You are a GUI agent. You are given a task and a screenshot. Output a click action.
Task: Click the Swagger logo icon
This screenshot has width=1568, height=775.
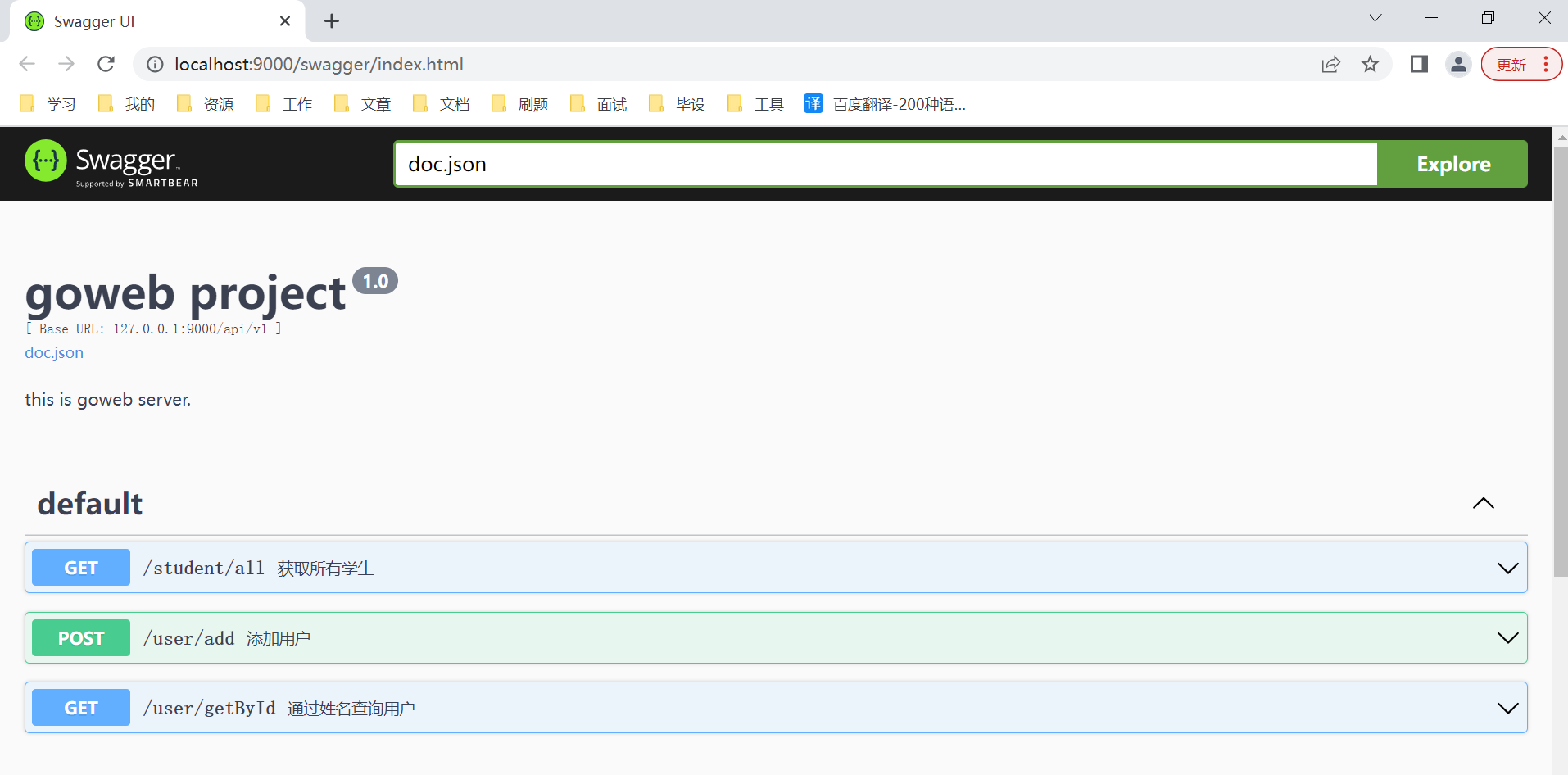click(x=46, y=161)
